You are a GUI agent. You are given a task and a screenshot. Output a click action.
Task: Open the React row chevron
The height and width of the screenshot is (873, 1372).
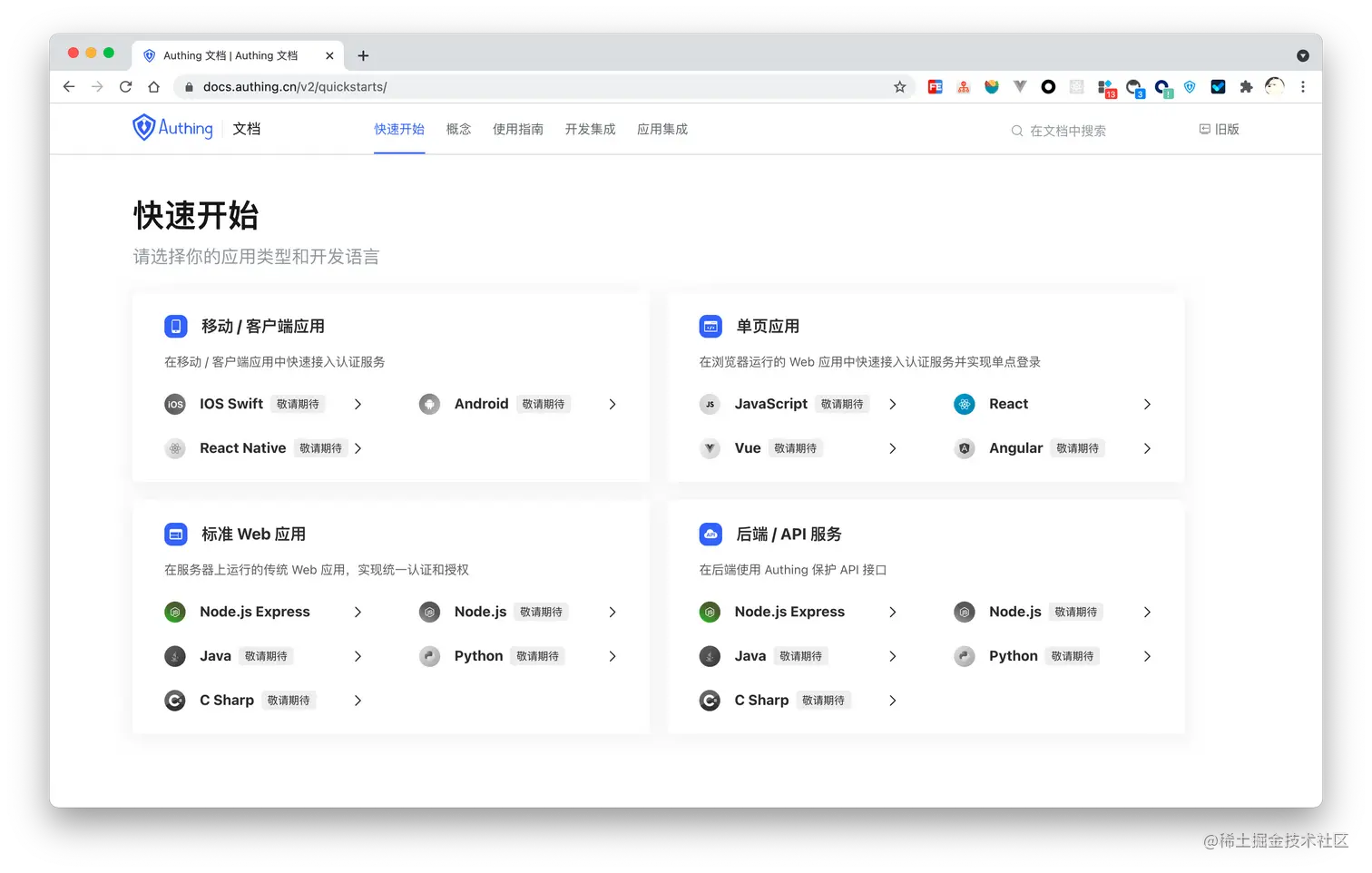tap(1147, 405)
